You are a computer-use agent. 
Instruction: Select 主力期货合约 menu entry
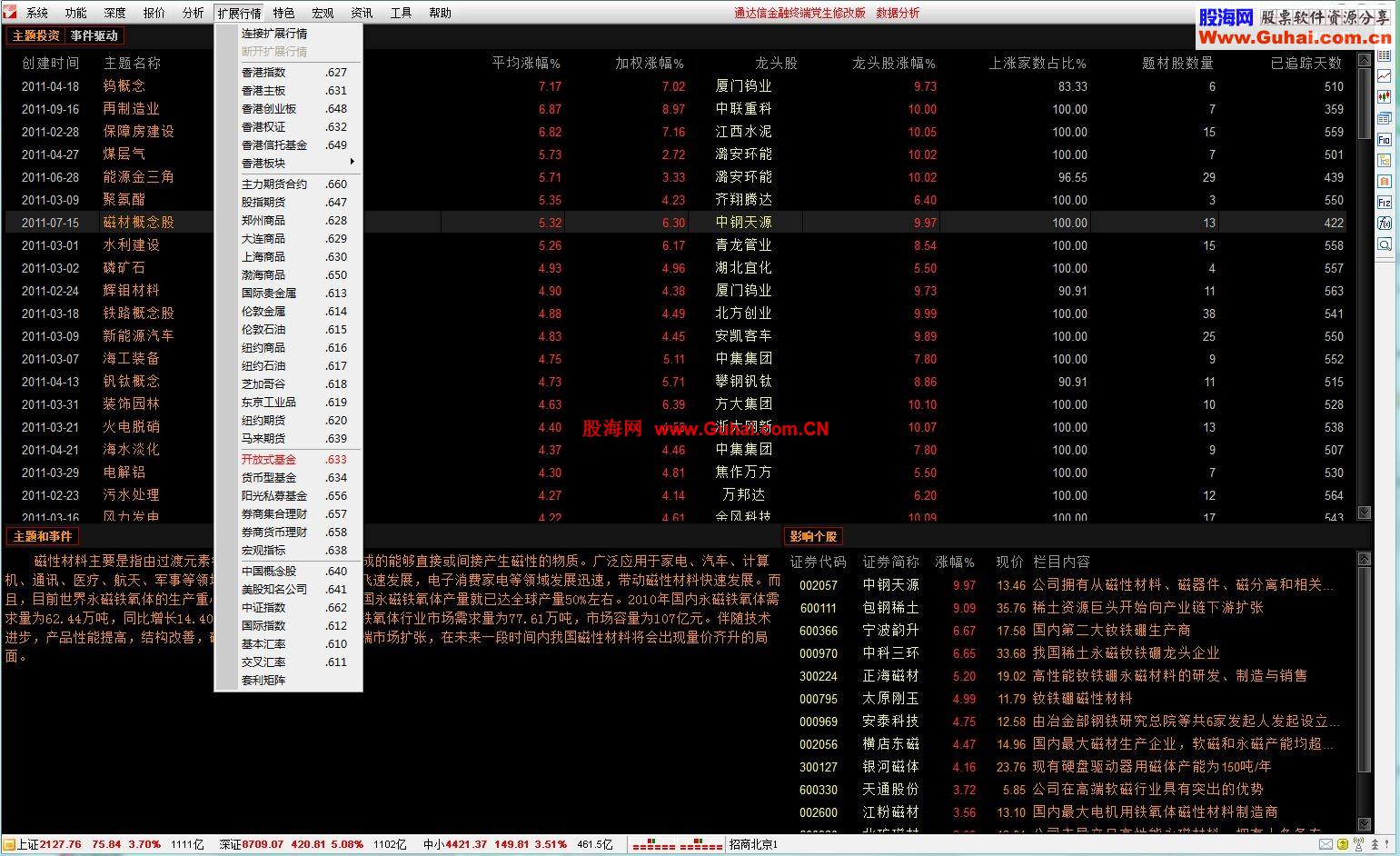coord(288,184)
